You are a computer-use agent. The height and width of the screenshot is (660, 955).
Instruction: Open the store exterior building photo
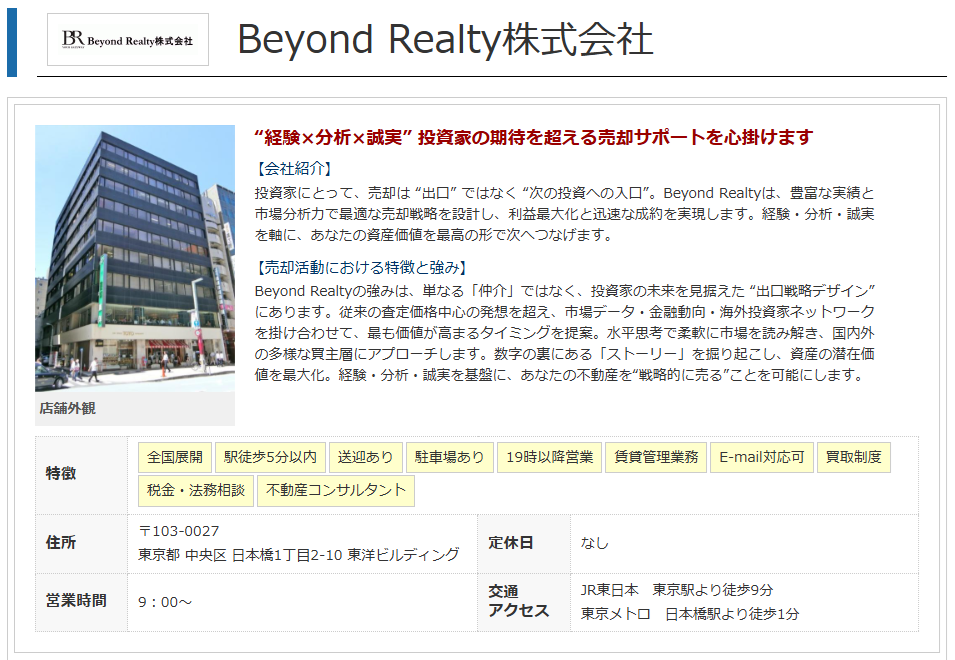tap(135, 258)
